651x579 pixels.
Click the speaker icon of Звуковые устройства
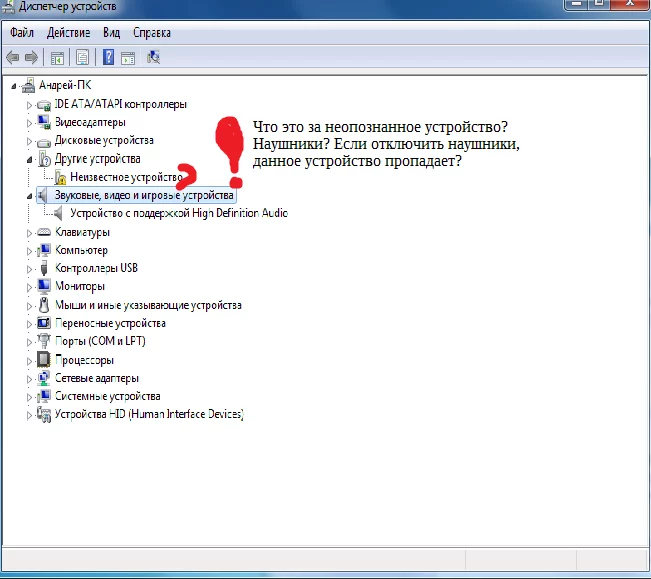pyautogui.click(x=42, y=195)
